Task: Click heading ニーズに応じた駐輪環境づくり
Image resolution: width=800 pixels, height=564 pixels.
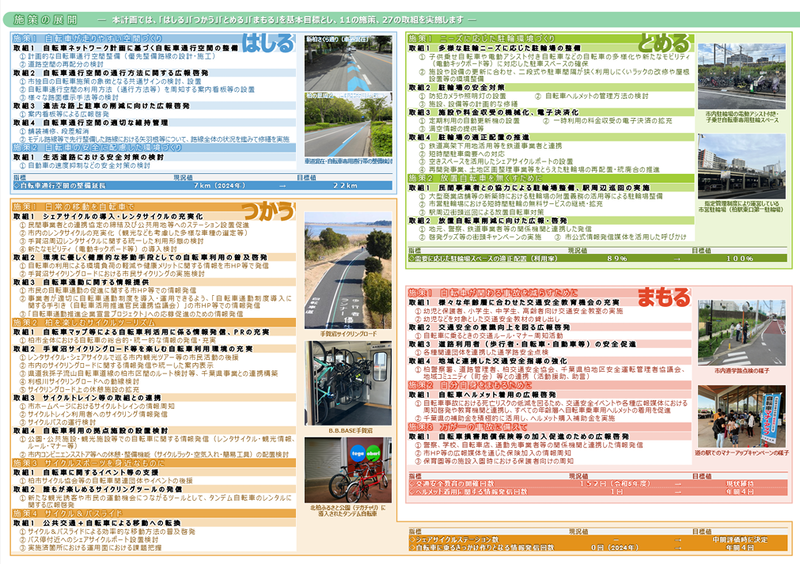Action: coord(497,38)
